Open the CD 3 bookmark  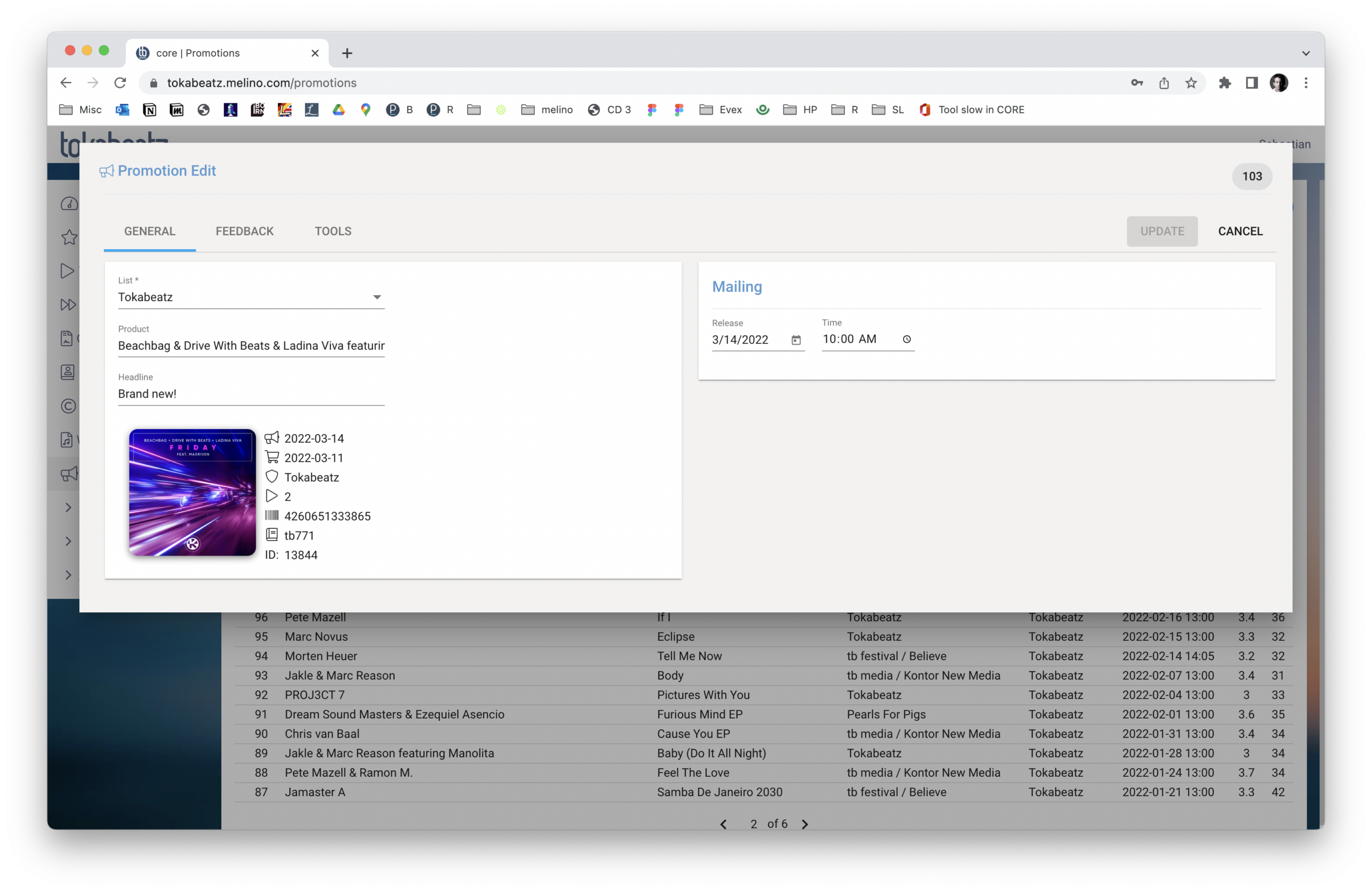(x=609, y=109)
